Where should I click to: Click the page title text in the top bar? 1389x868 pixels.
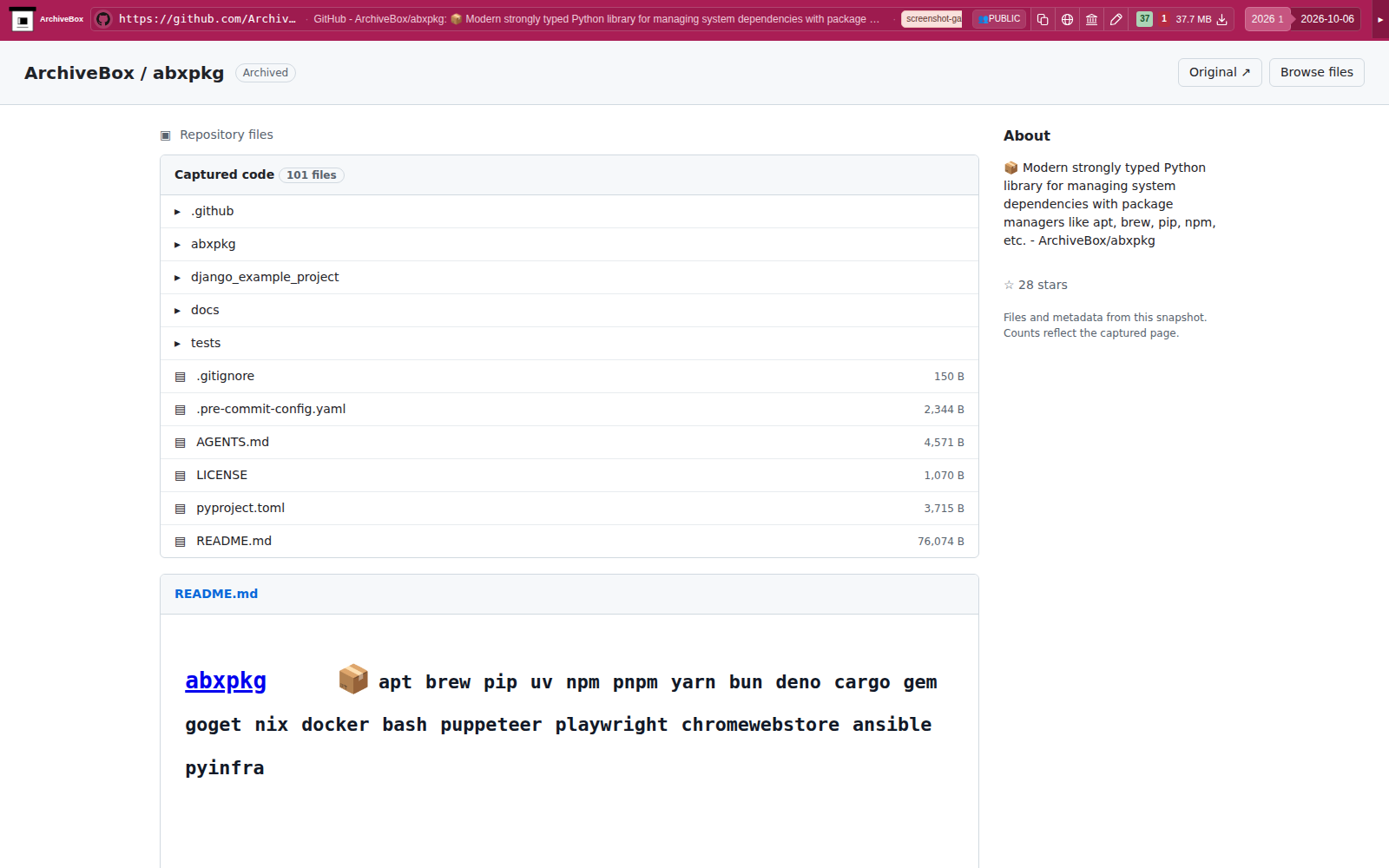(x=596, y=19)
